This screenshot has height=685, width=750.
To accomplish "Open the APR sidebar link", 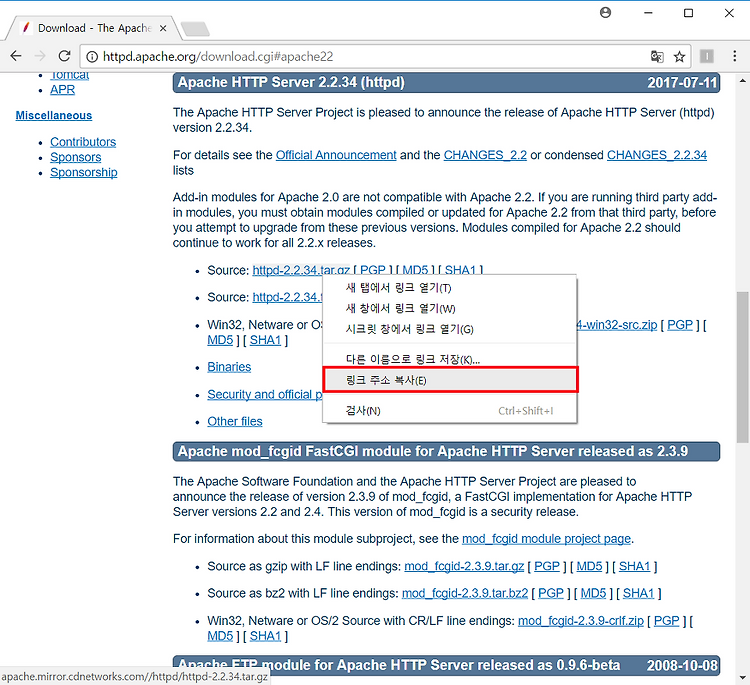I will (63, 89).
